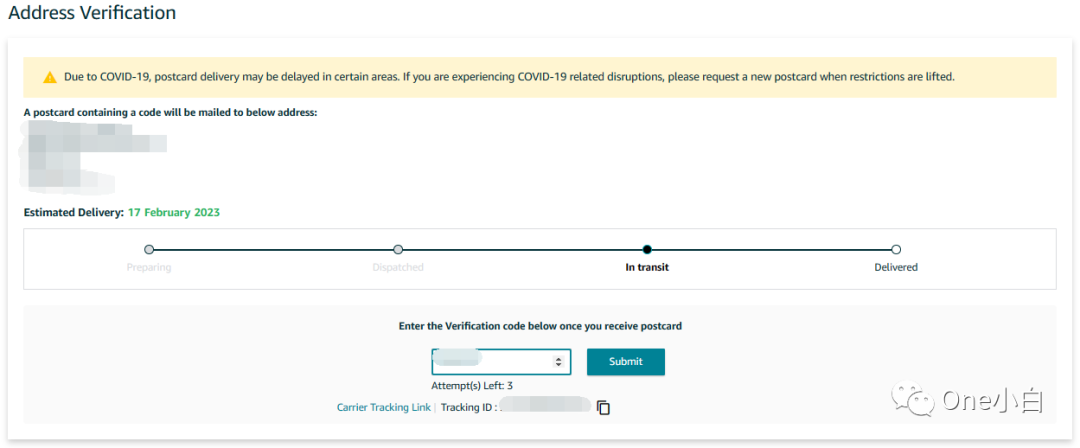Select the Dispatched step marker
The height and width of the screenshot is (448, 1080).
(x=397, y=250)
